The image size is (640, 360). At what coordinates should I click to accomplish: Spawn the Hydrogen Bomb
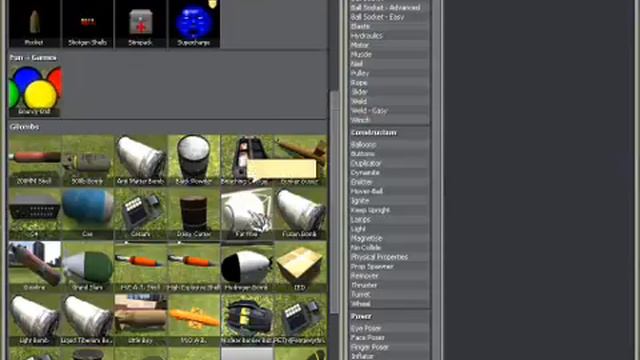coord(247,267)
